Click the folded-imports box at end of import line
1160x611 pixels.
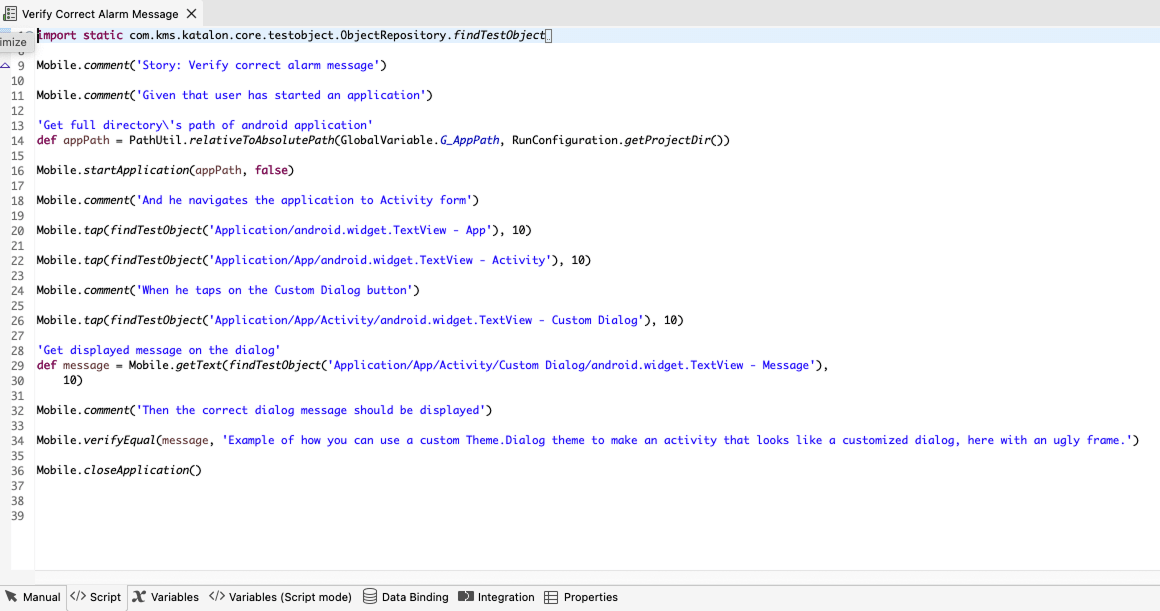[x=548, y=36]
